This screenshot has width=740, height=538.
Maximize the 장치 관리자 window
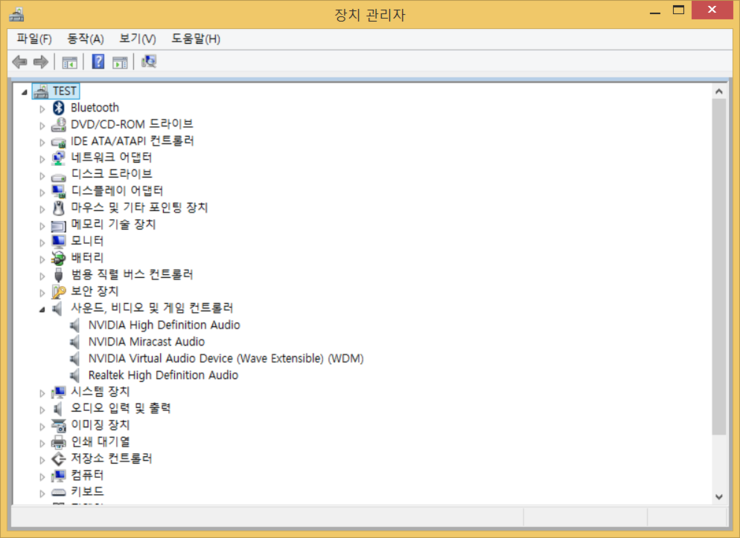(679, 10)
